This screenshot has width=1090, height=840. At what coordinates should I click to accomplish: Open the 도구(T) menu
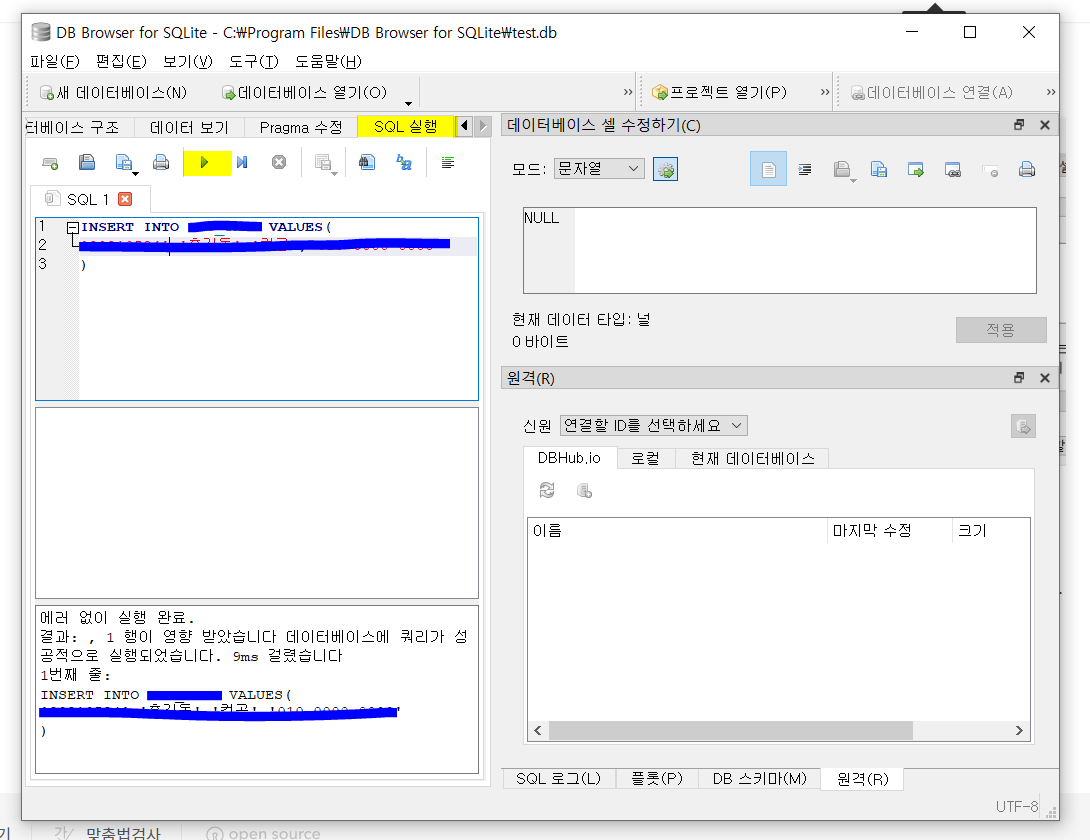pos(254,61)
